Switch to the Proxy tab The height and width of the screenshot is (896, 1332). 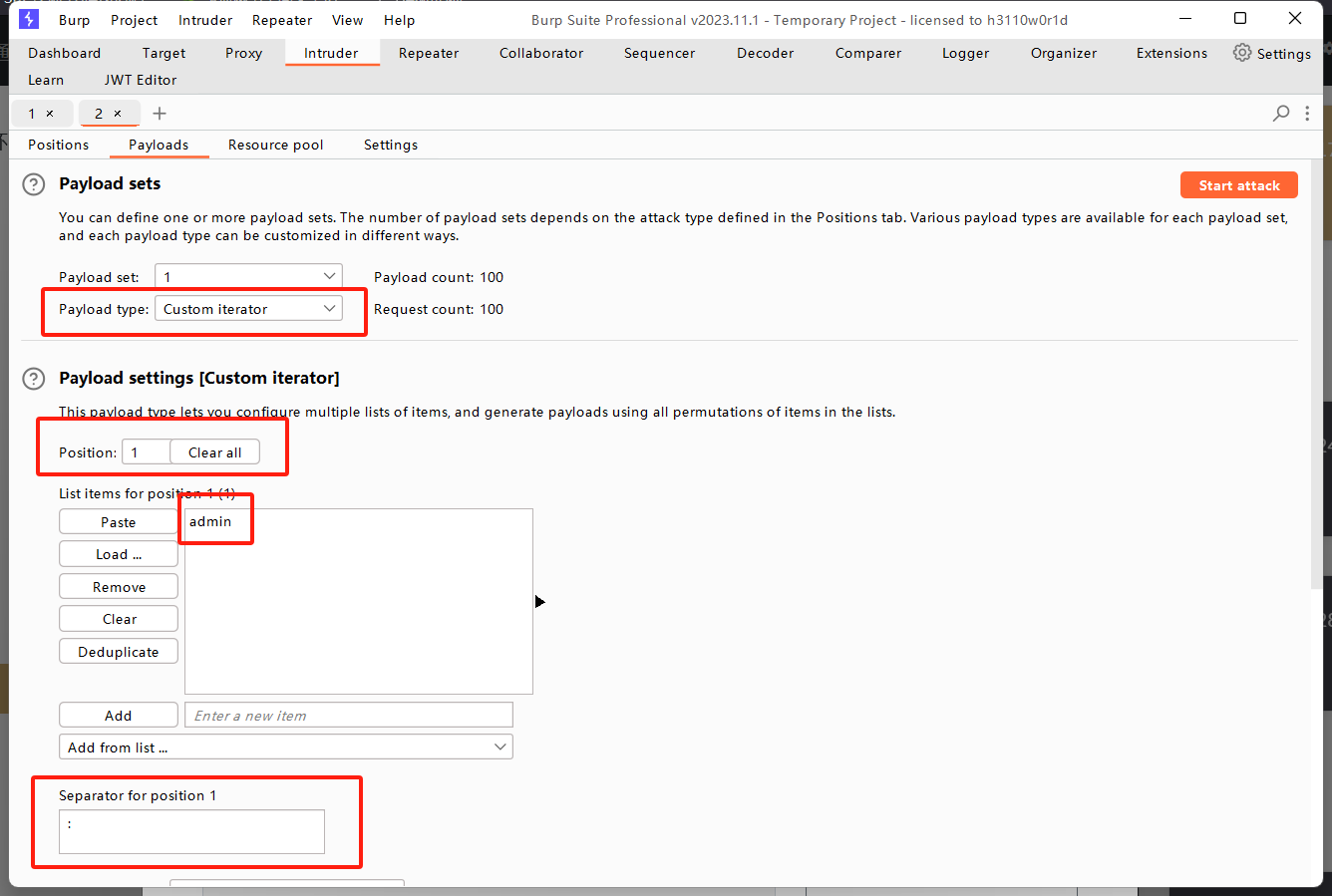tap(243, 53)
